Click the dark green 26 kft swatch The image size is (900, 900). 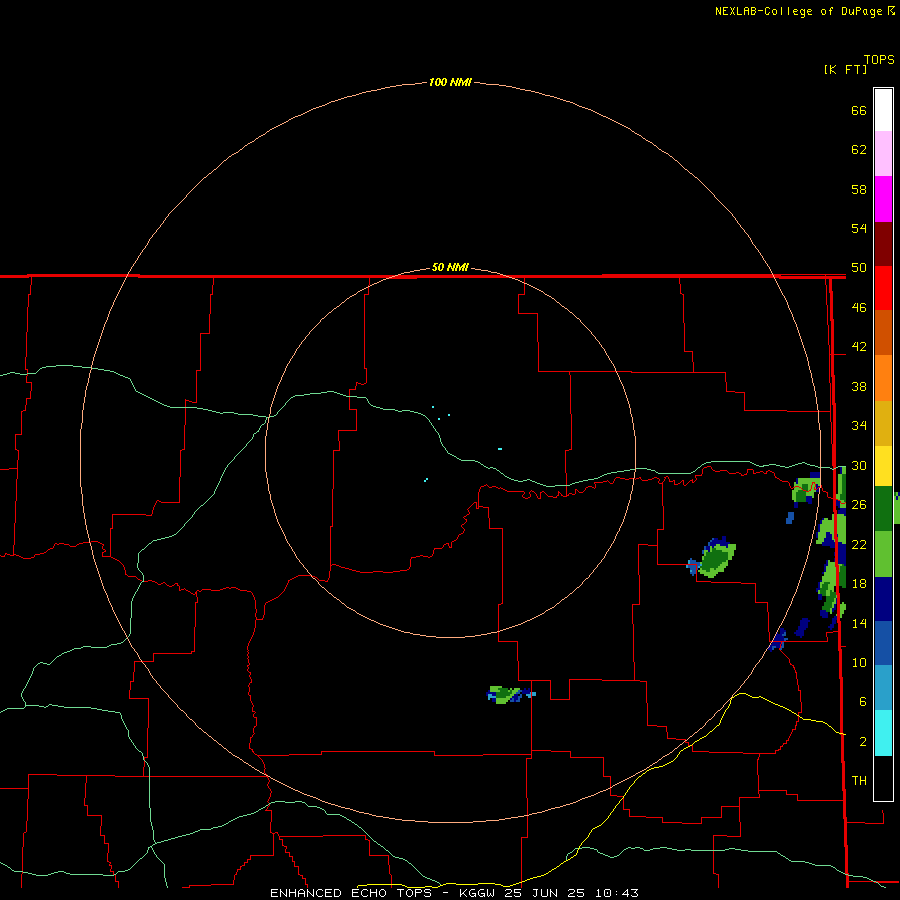click(883, 509)
